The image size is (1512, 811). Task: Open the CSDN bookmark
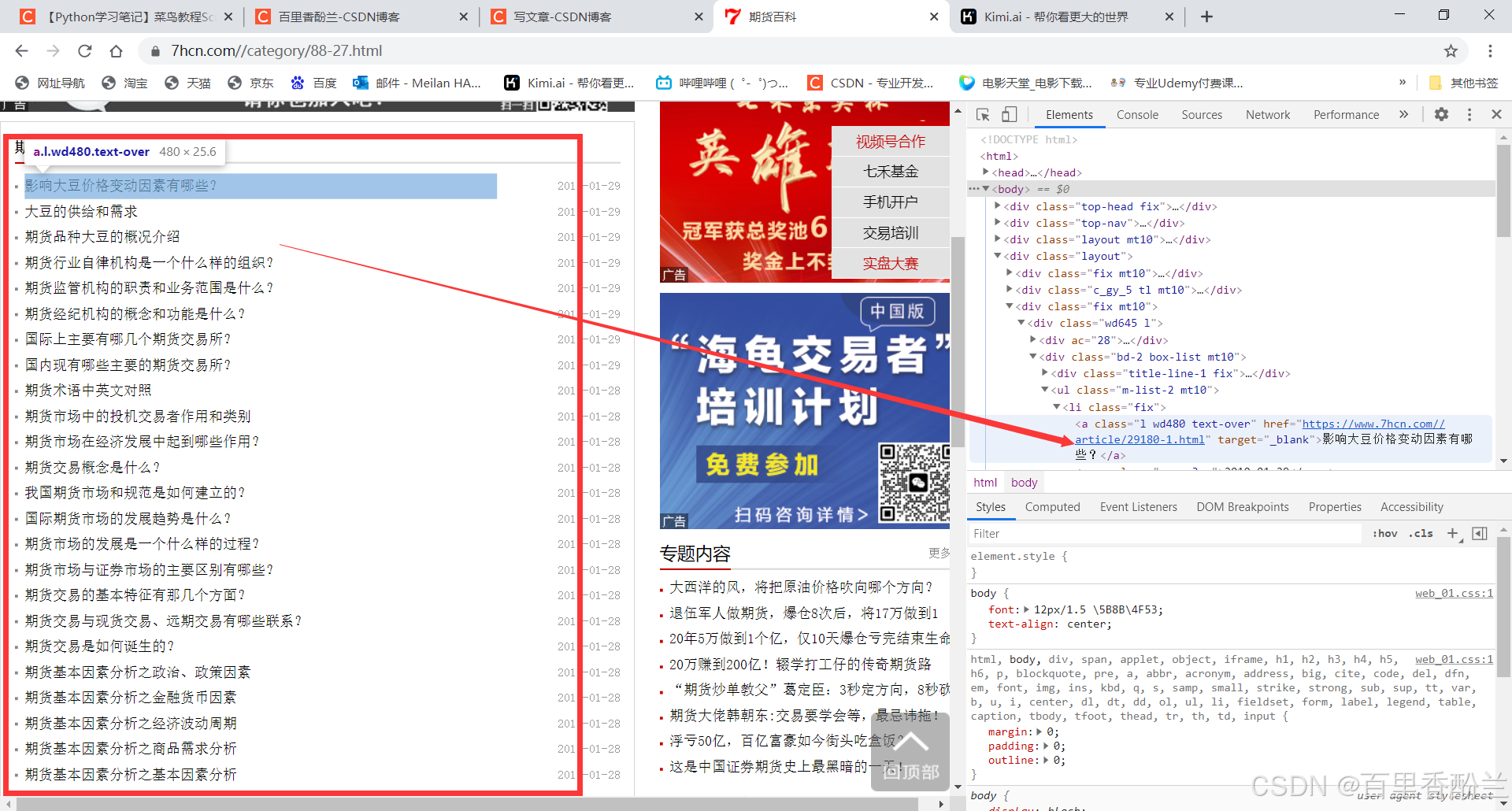[x=871, y=83]
